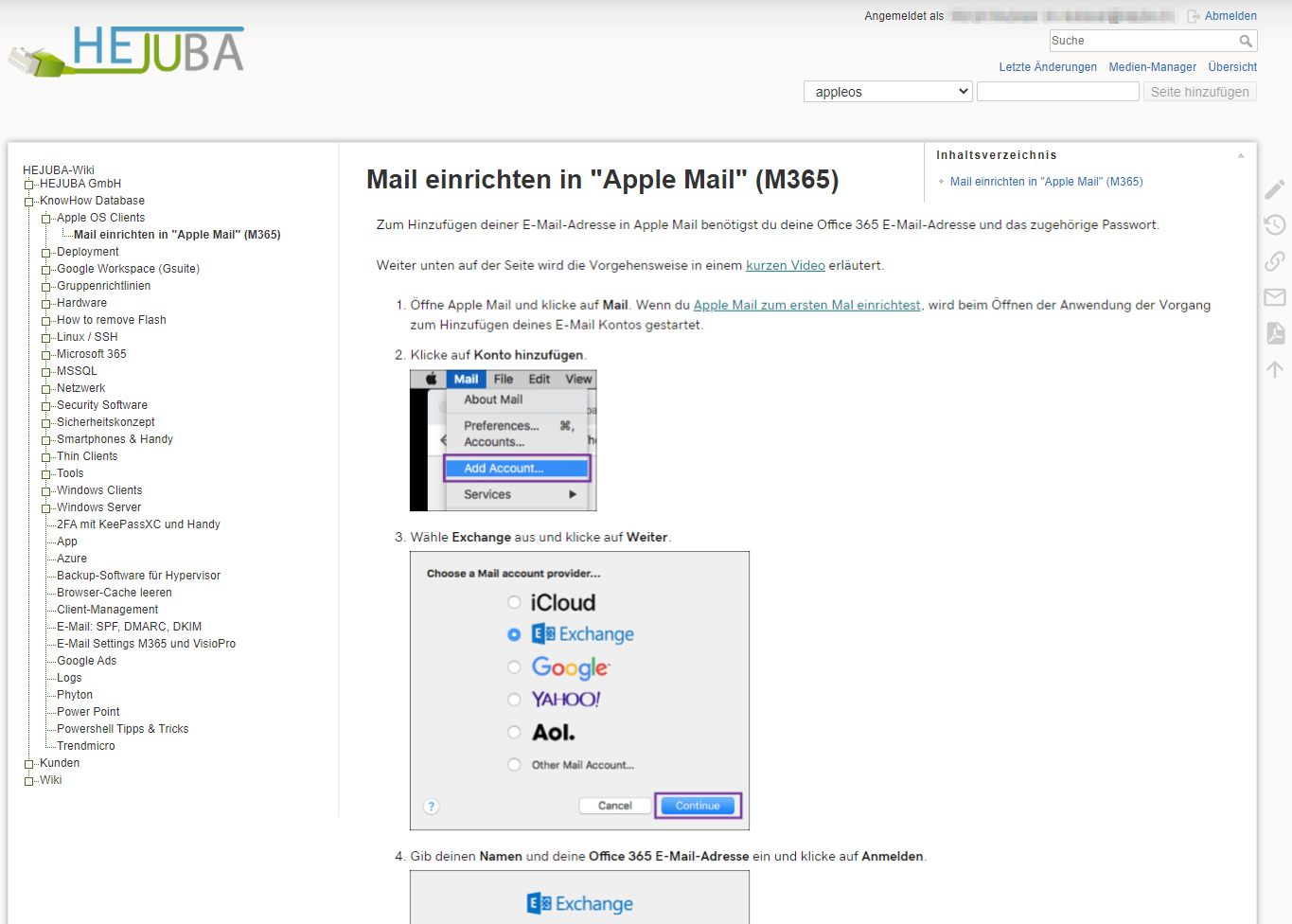Open MSSQL tree item

click(77, 371)
